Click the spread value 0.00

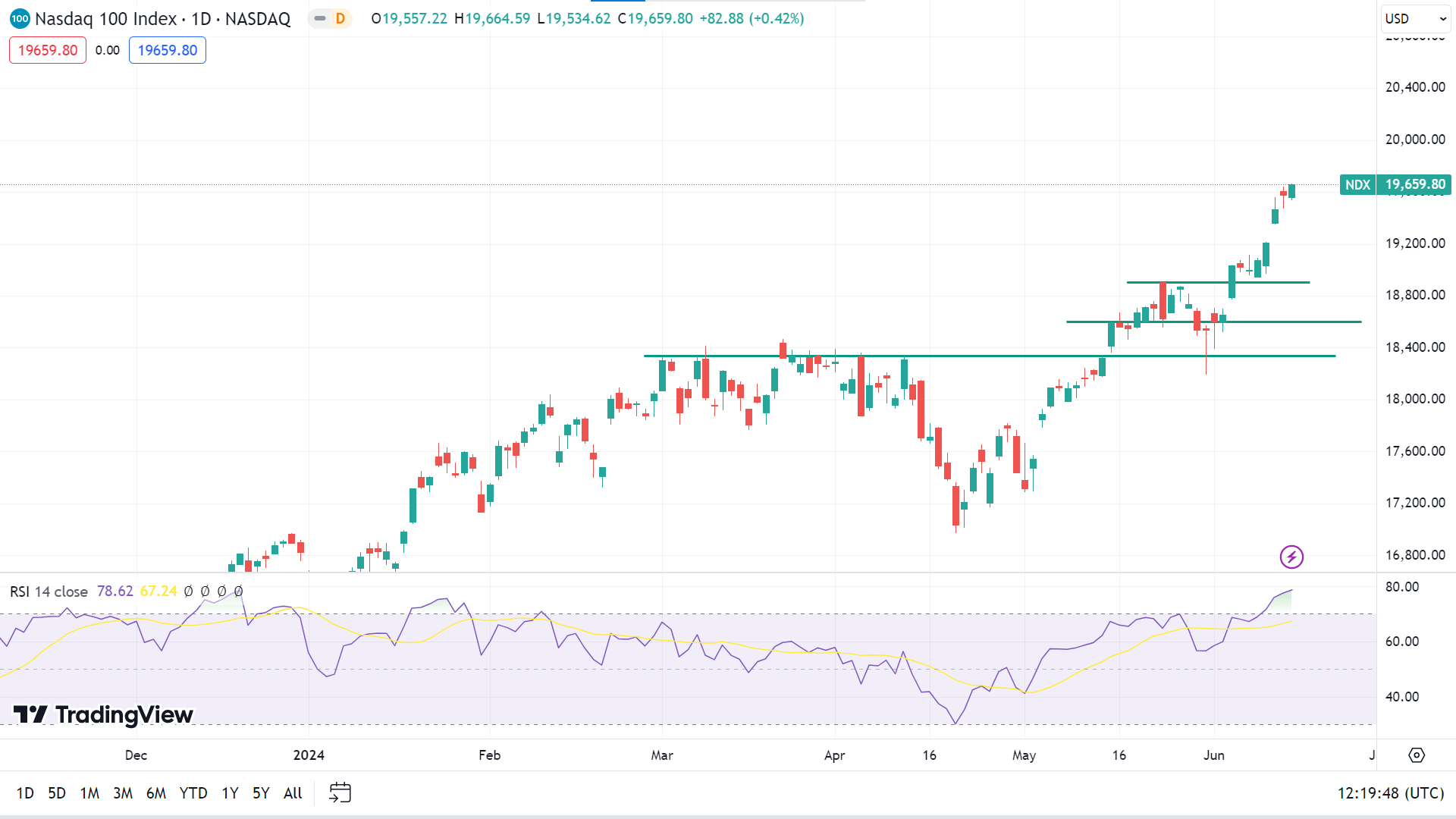click(108, 50)
